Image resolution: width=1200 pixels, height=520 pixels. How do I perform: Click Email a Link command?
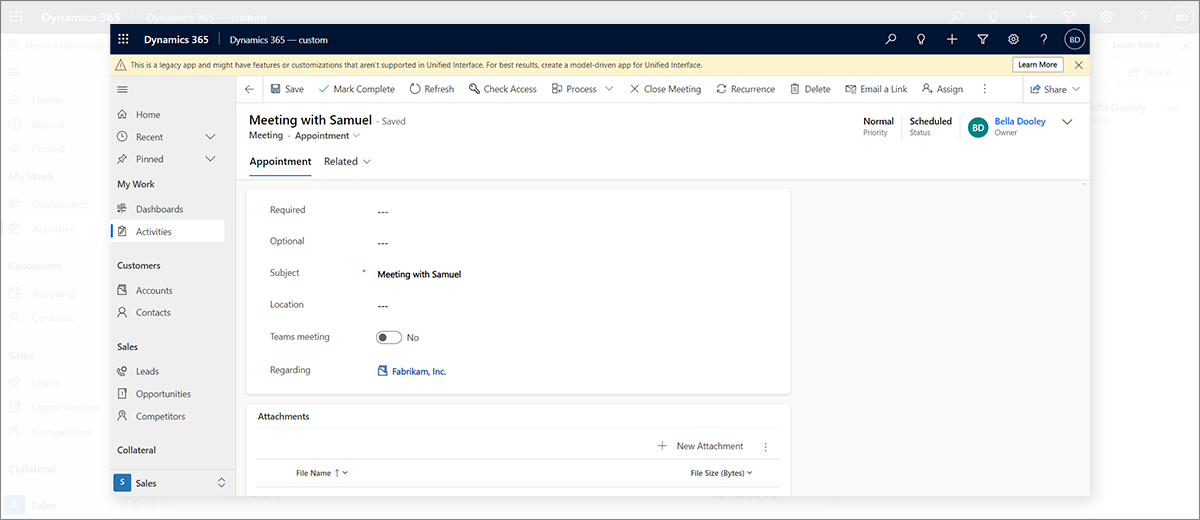pos(876,89)
